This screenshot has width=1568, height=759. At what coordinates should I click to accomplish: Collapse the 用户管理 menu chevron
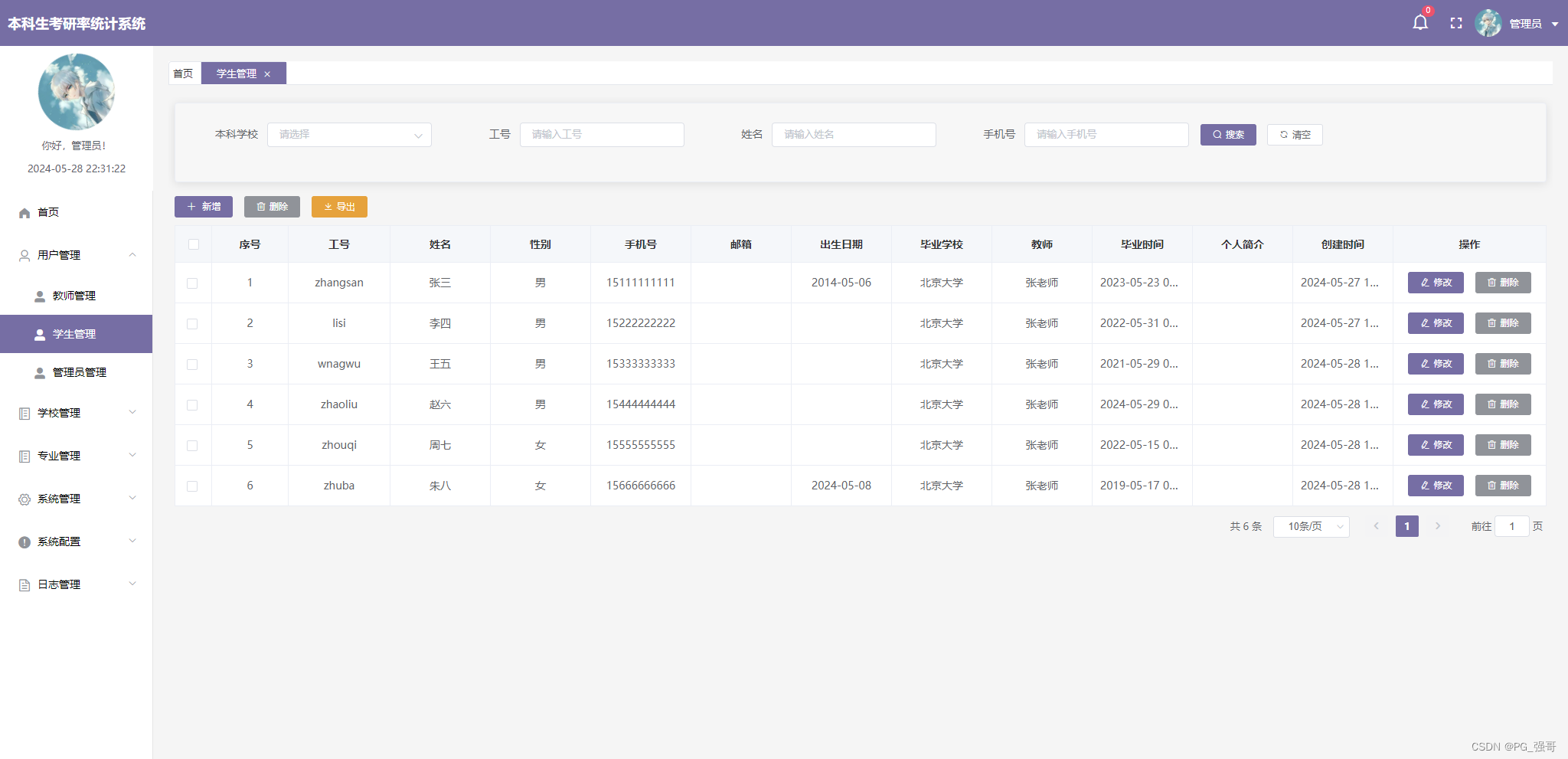click(132, 255)
